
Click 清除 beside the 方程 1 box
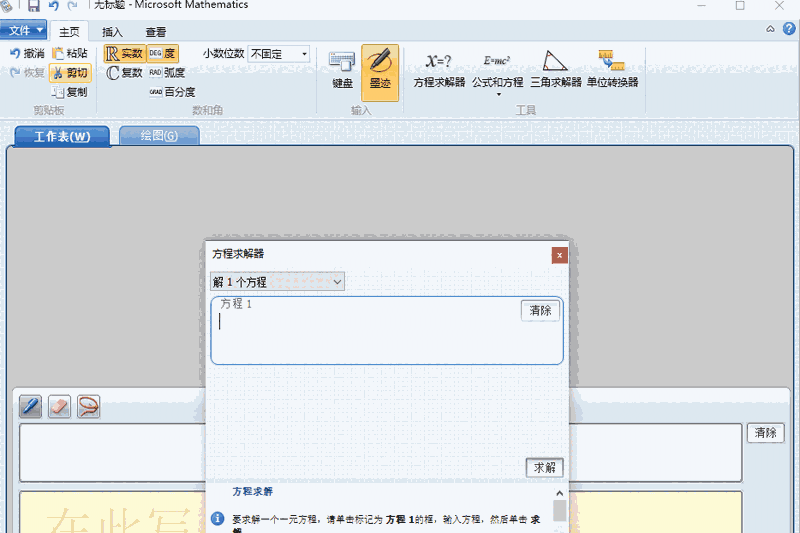[x=540, y=311]
